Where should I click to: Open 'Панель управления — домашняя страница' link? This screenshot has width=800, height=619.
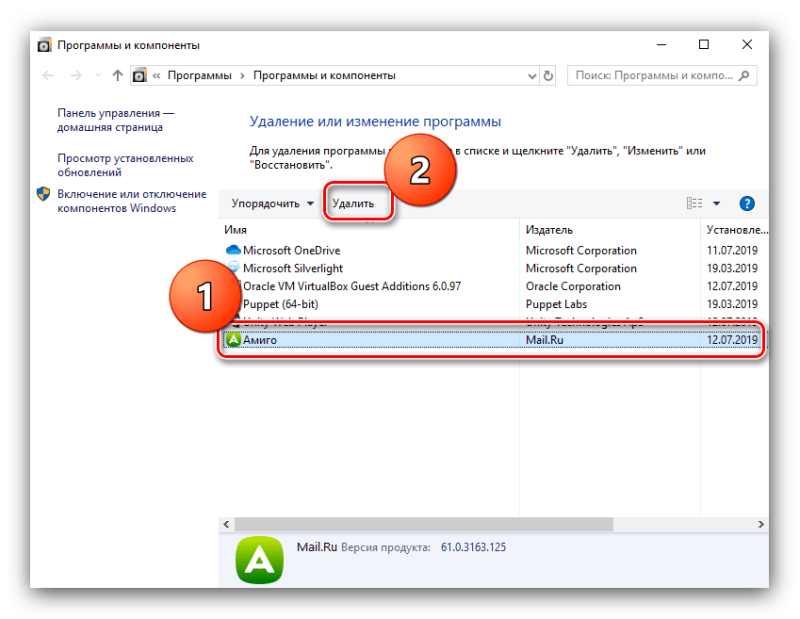(116, 120)
